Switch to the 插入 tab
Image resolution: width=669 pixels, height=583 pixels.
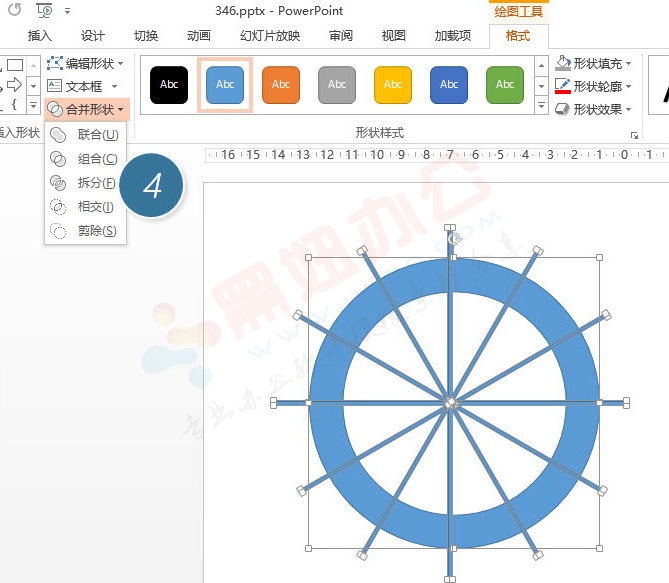(40, 36)
